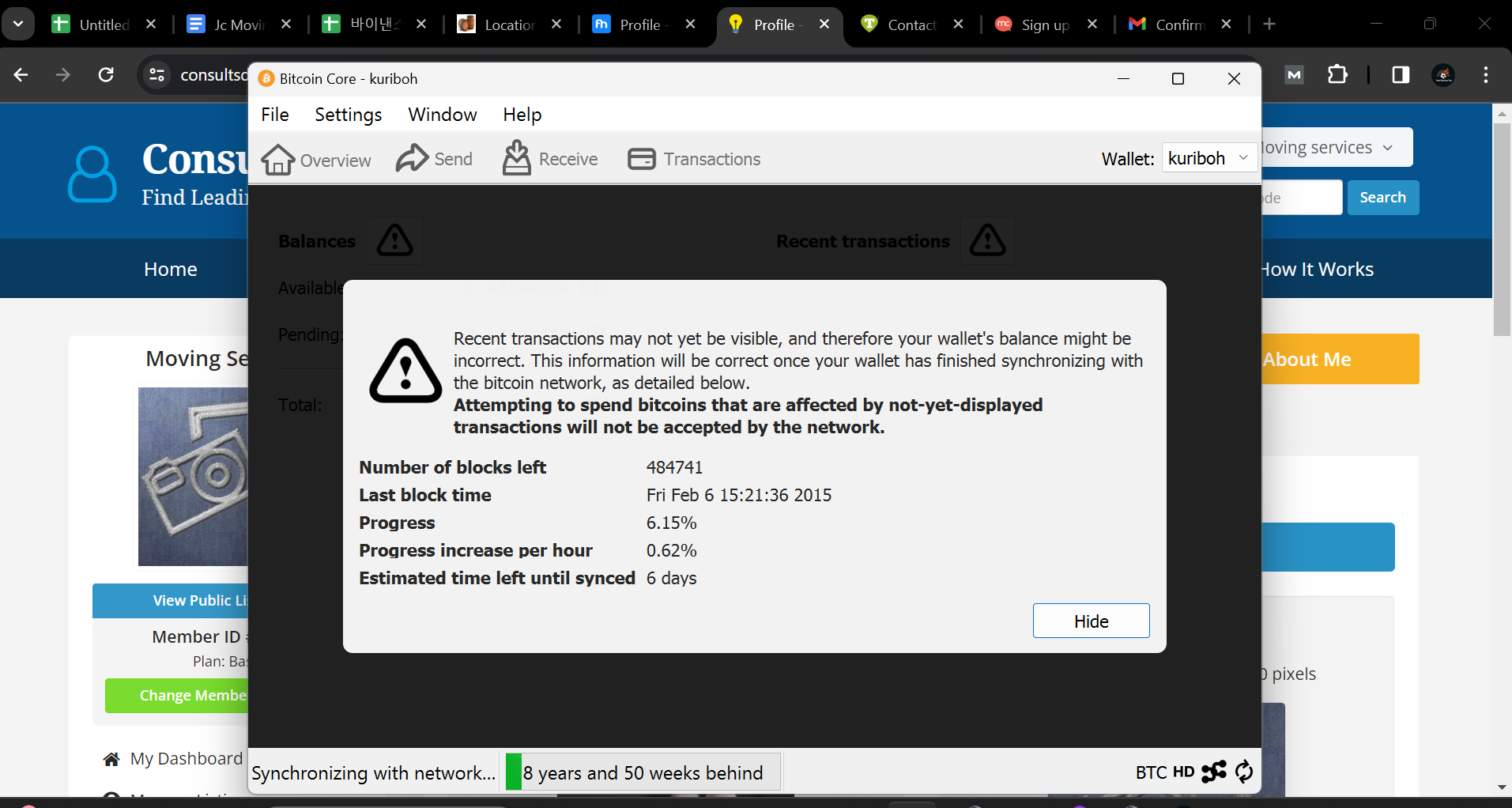Click the About Me button on webpage
Viewport: 1512px width, 808px height.
1340,359
